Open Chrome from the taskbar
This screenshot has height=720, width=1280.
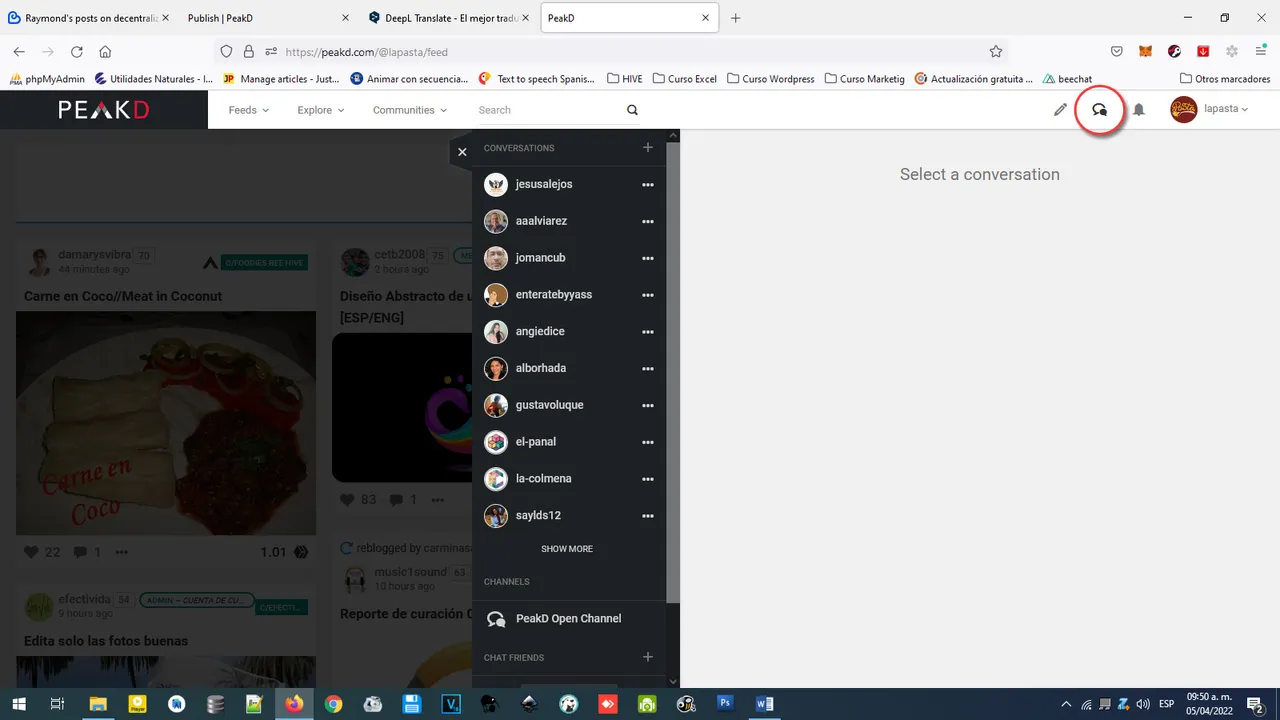tap(333, 704)
